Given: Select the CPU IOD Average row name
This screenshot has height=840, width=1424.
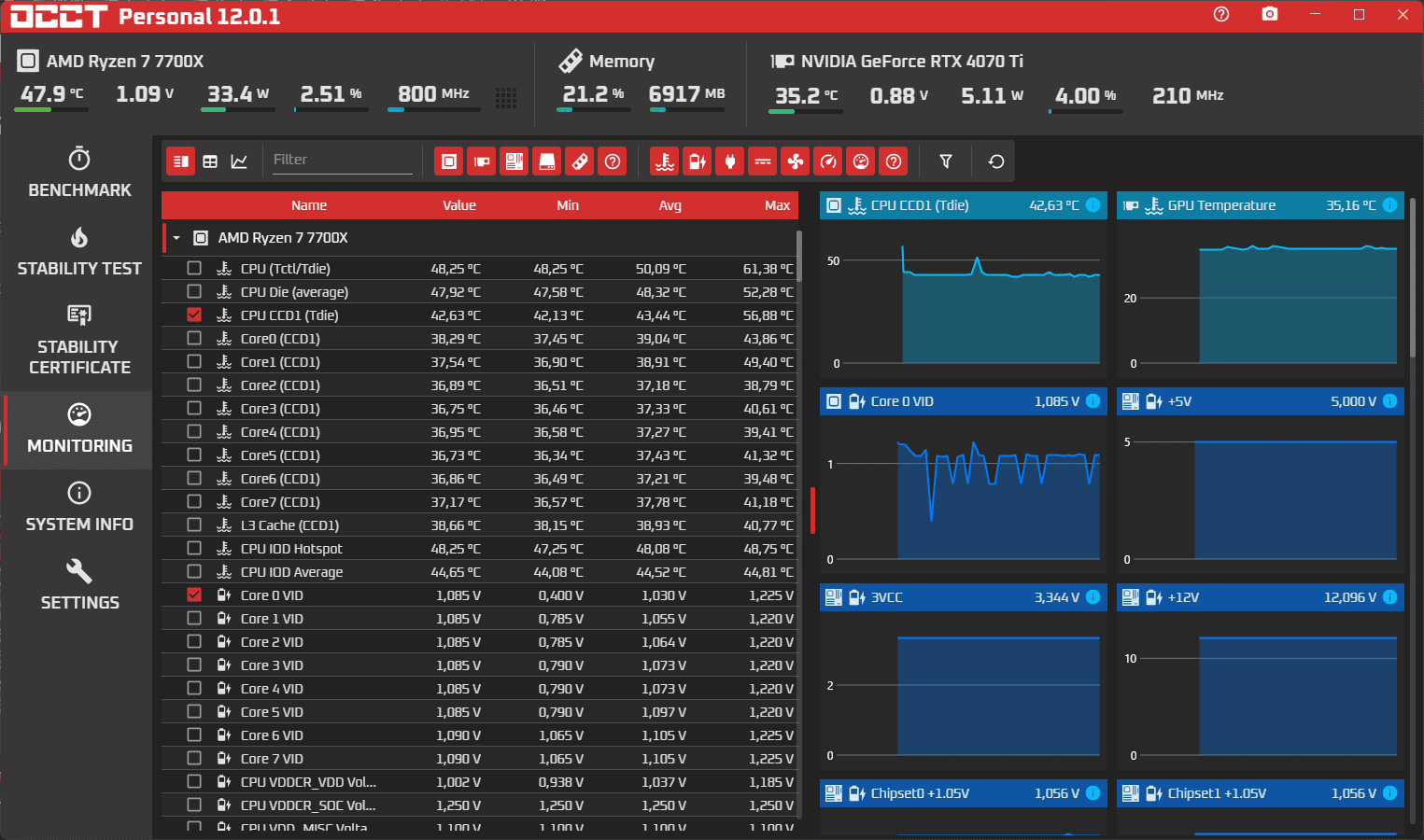Looking at the screenshot, I should click(291, 572).
